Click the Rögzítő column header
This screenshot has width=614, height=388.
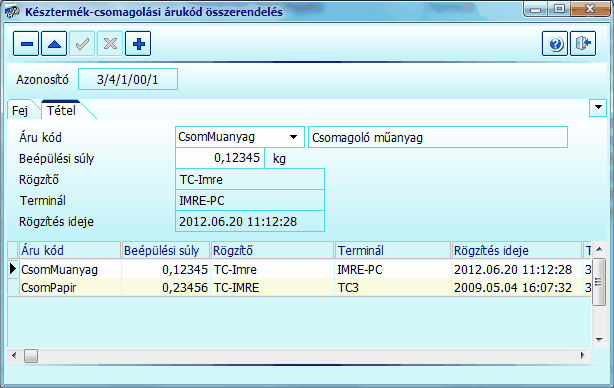point(273,251)
